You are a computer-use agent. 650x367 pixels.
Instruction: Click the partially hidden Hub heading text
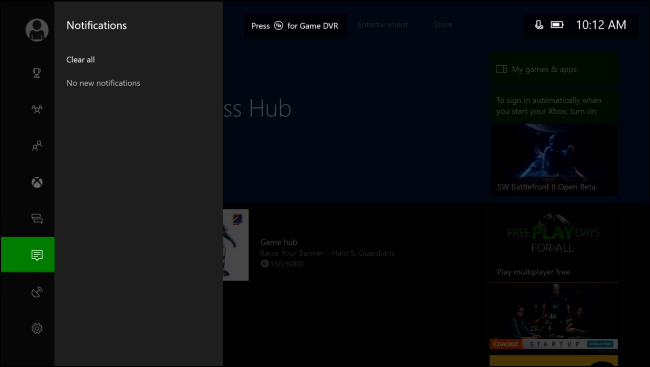tap(257, 109)
